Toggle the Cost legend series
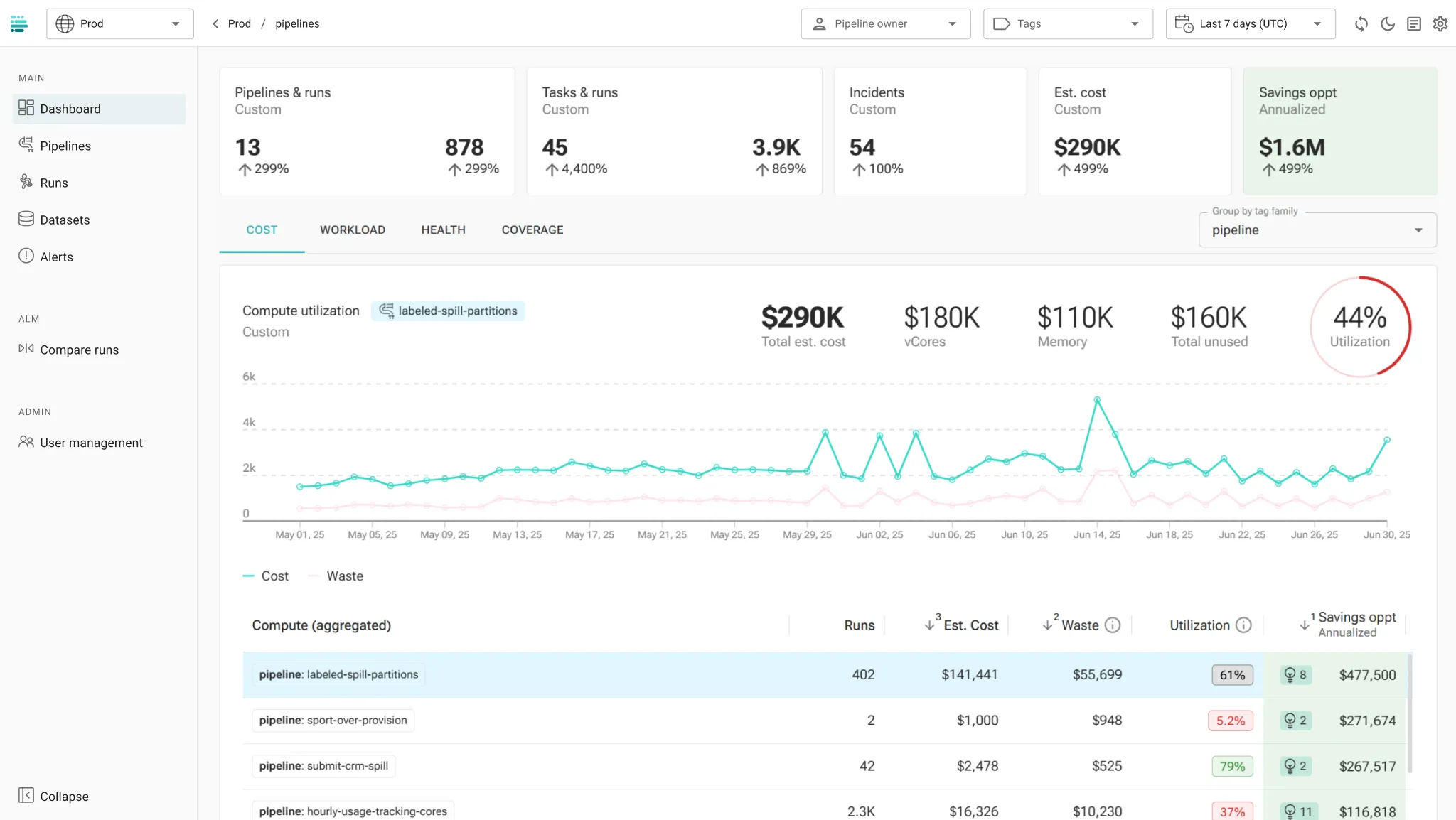This screenshot has width=1456, height=820. (266, 576)
